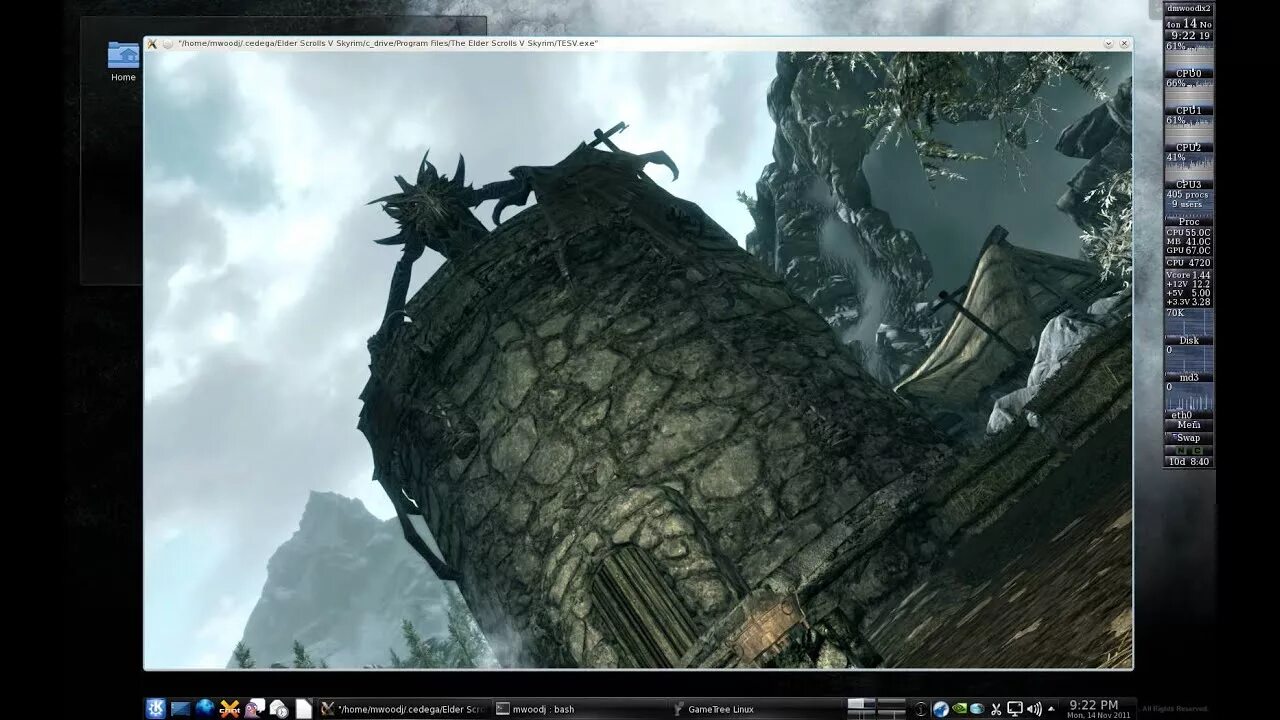The image size is (1280, 720).
Task: Minimize the Skyrim window with down arrow
Action: point(1108,44)
